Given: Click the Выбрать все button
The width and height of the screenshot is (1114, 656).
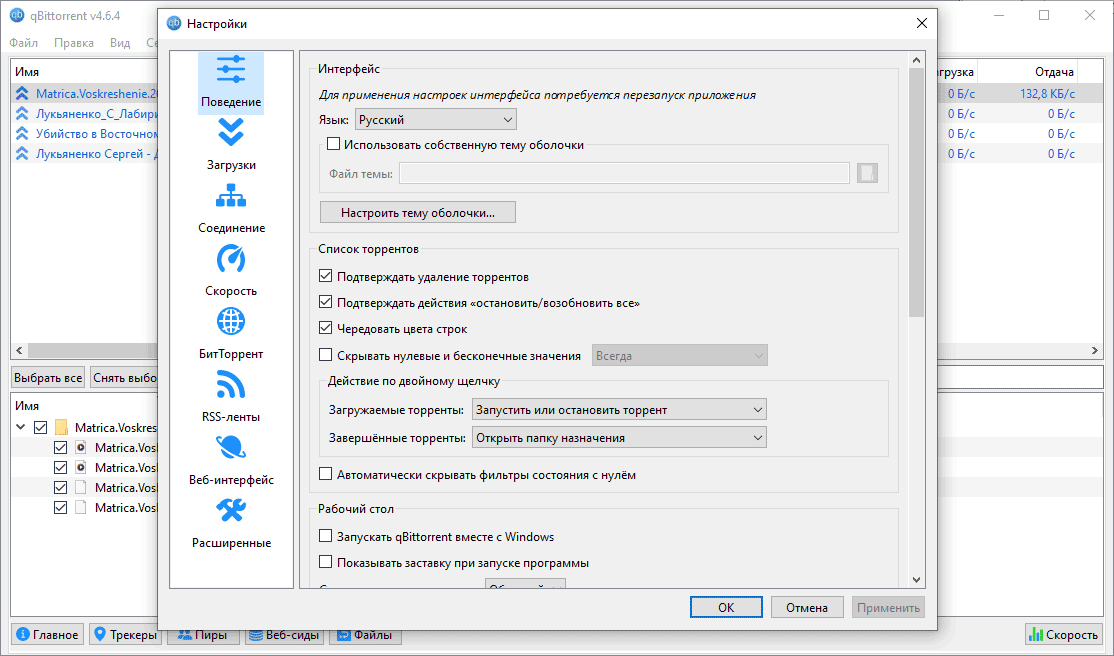Looking at the screenshot, I should point(48,377).
